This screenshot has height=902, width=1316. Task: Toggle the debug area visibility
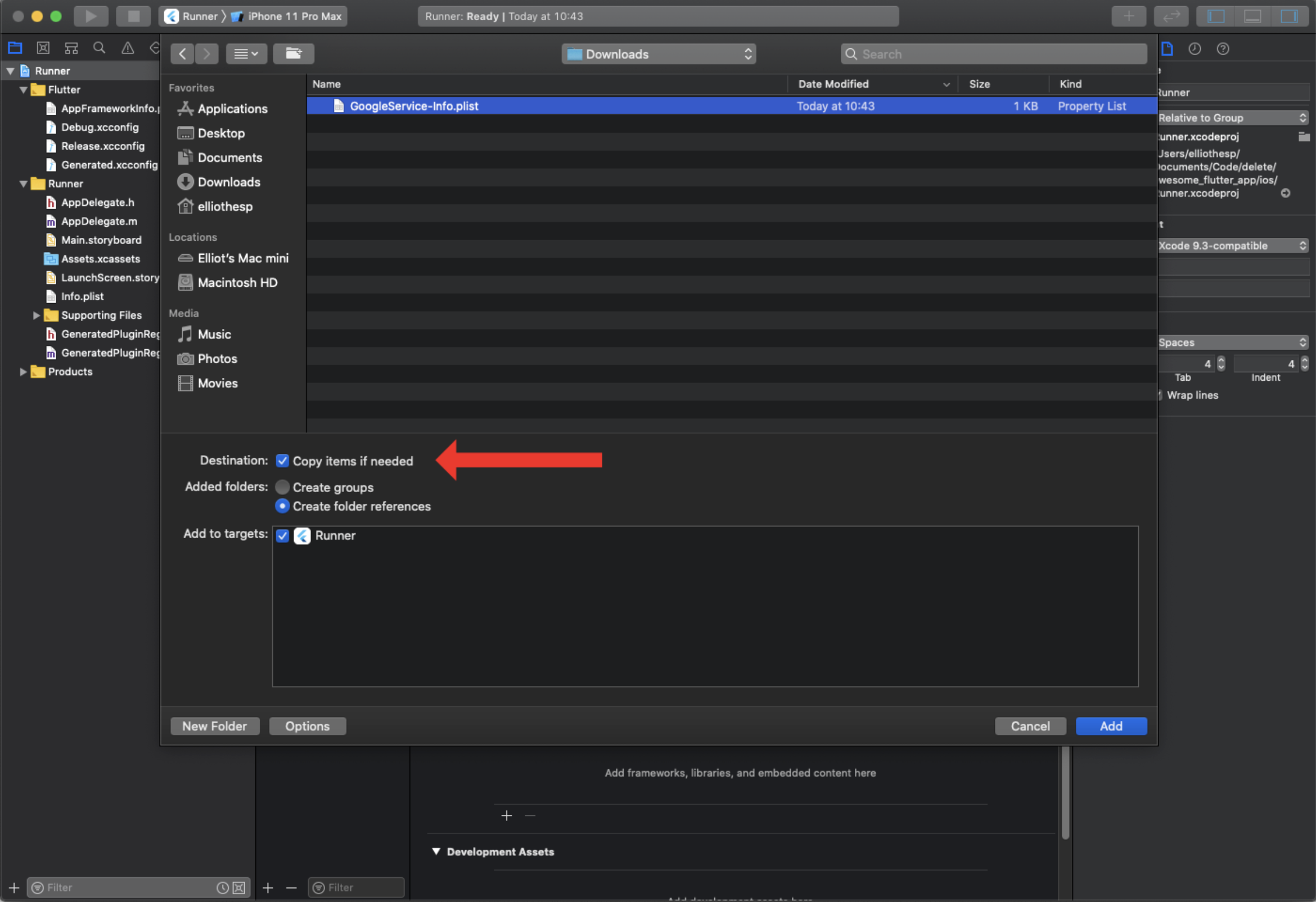(1252, 16)
